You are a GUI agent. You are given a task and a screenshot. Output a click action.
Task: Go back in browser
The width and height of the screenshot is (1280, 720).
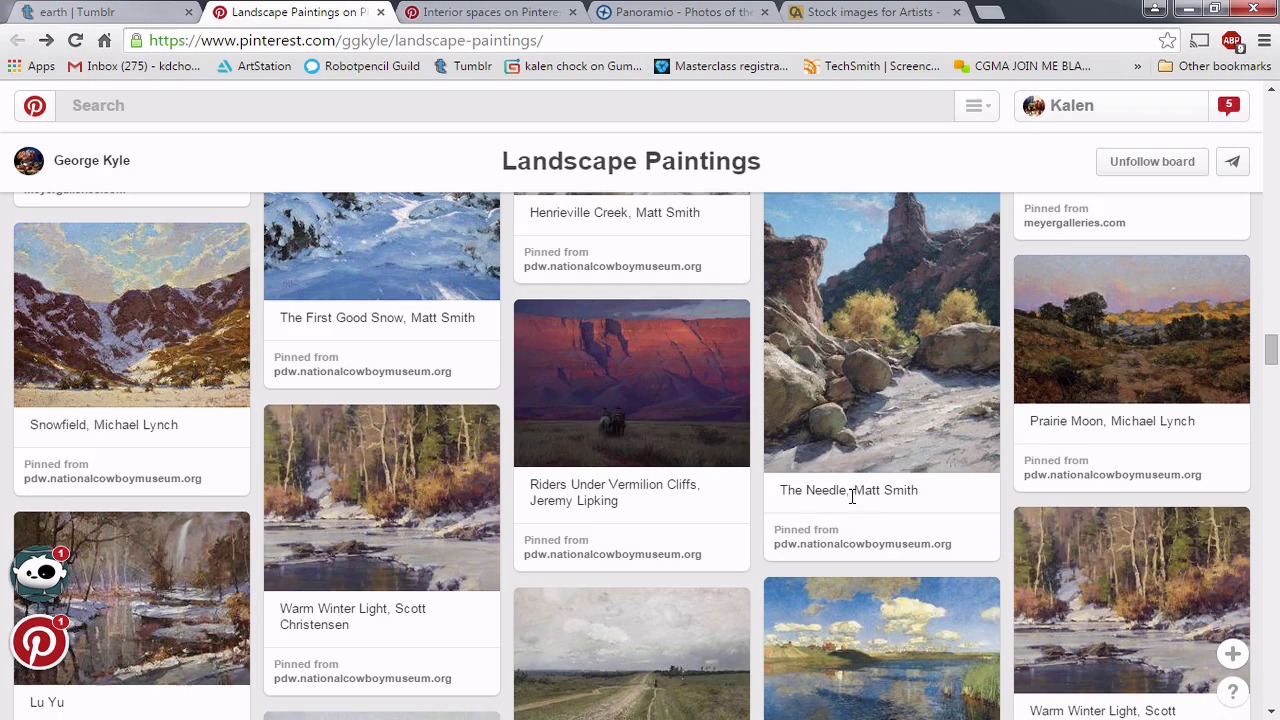click(x=17, y=40)
